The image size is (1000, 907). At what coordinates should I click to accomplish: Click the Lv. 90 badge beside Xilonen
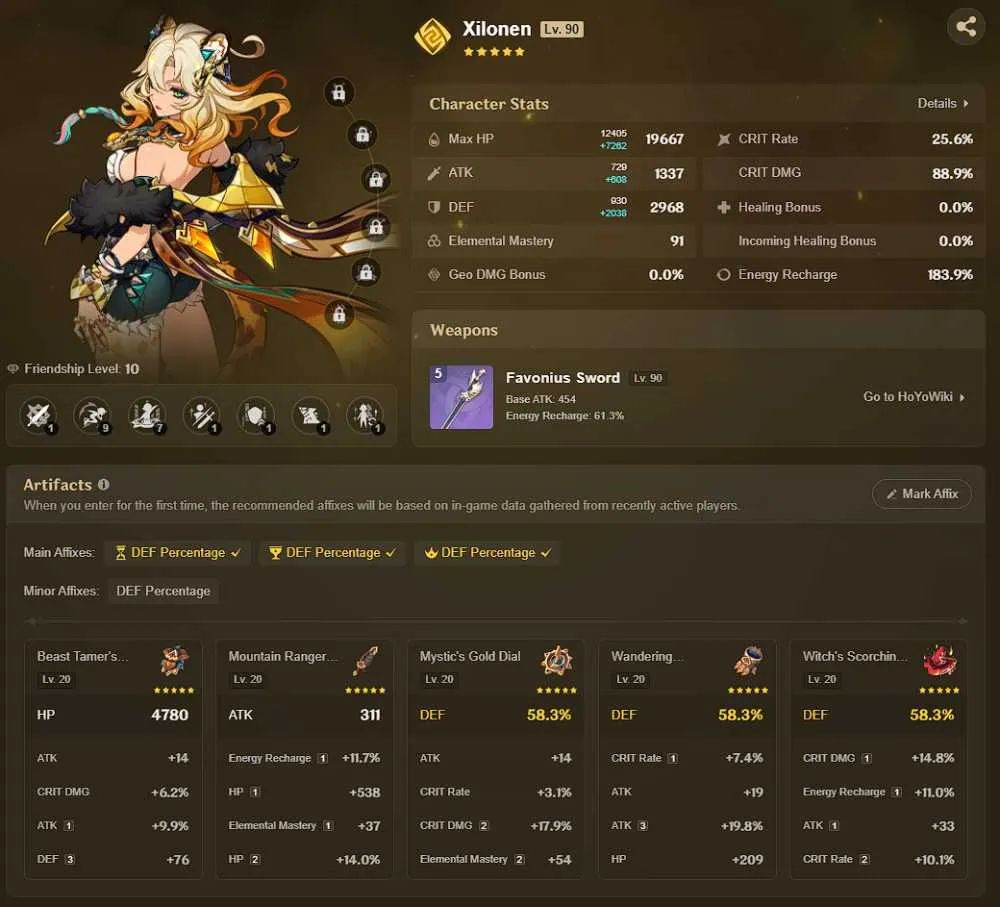pos(562,29)
